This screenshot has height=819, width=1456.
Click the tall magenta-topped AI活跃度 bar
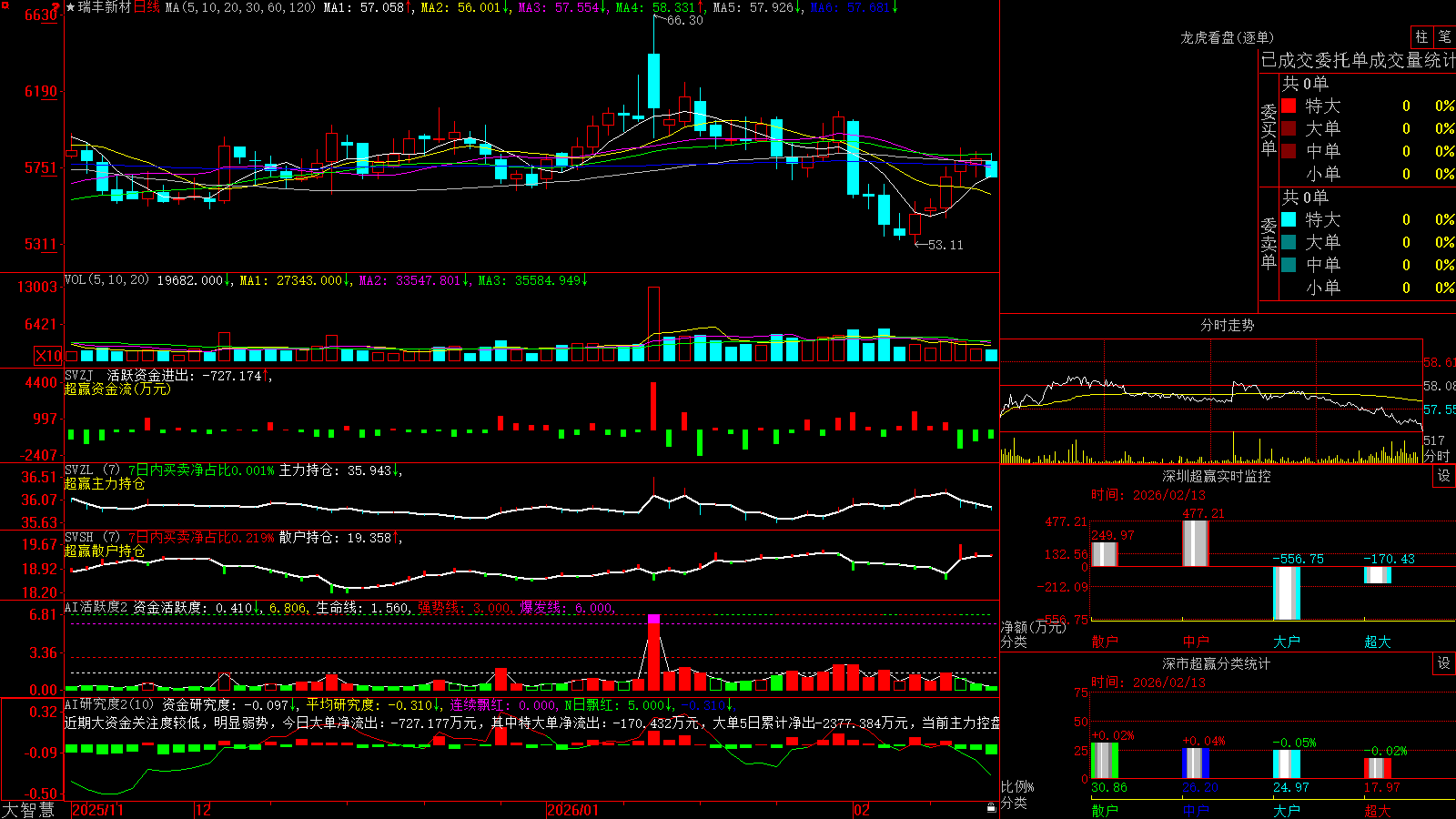[653, 652]
